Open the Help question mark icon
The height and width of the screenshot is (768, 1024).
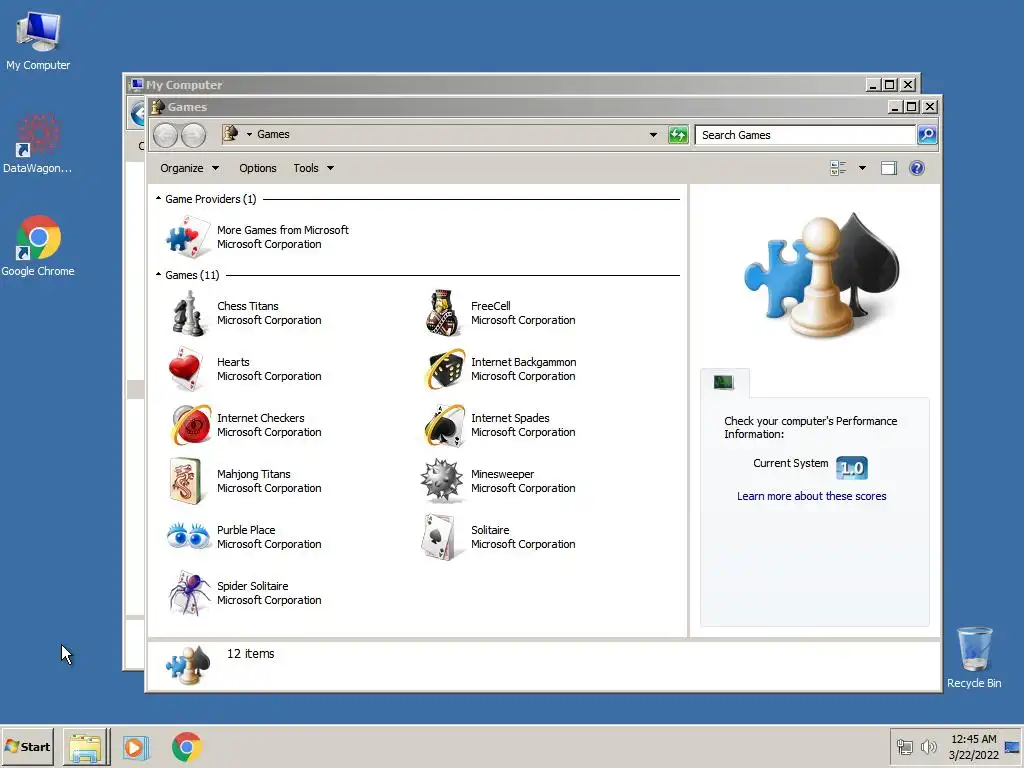pos(917,168)
